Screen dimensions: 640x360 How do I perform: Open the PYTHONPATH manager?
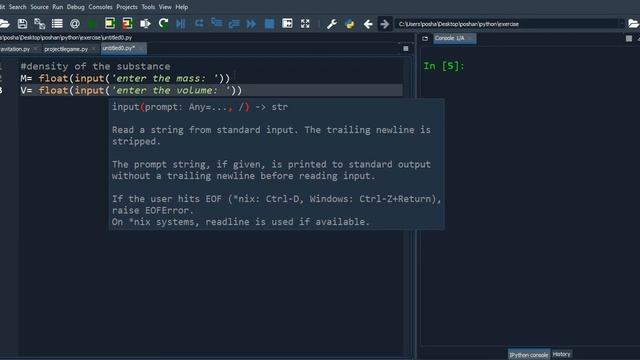coord(349,24)
